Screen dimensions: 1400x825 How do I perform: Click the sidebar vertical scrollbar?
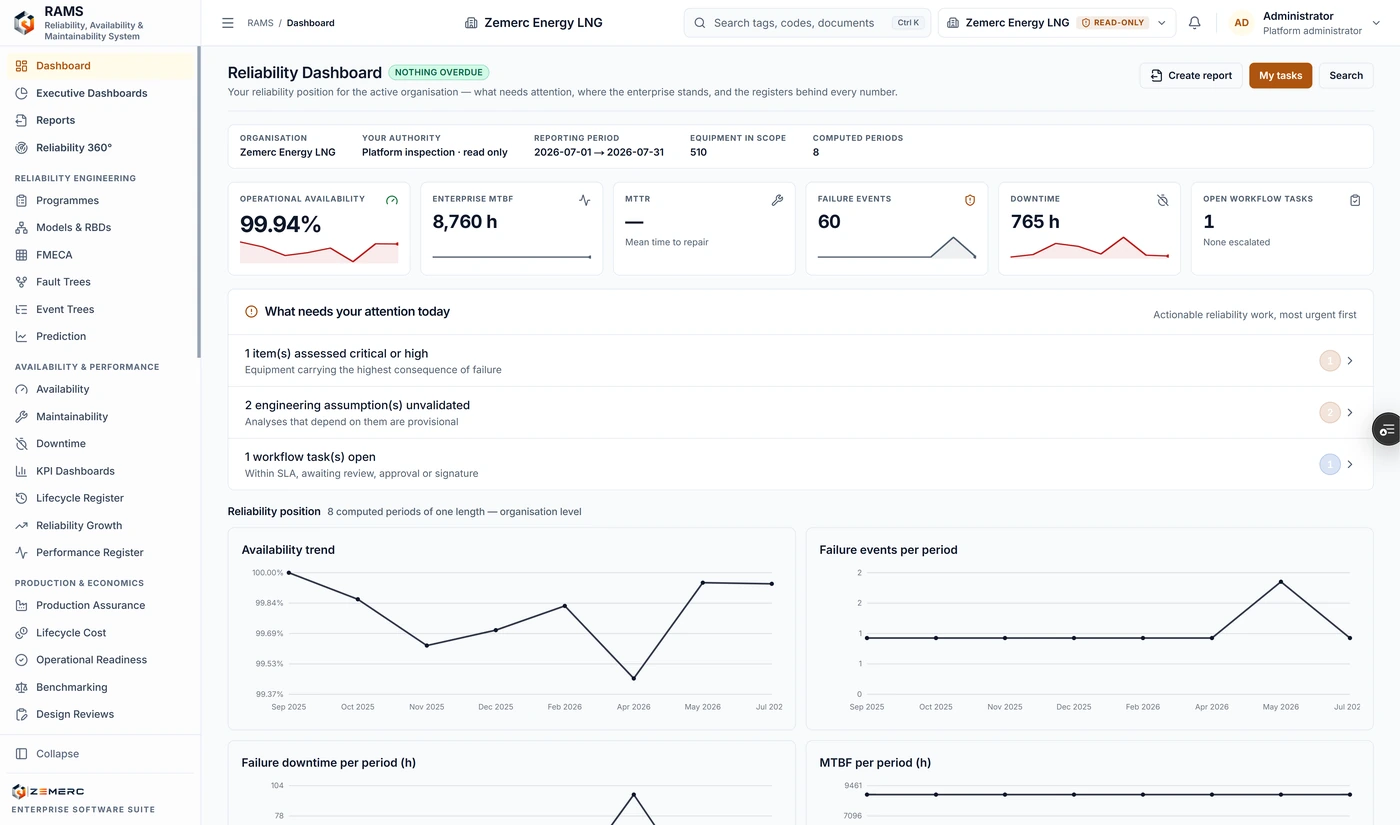click(x=198, y=200)
